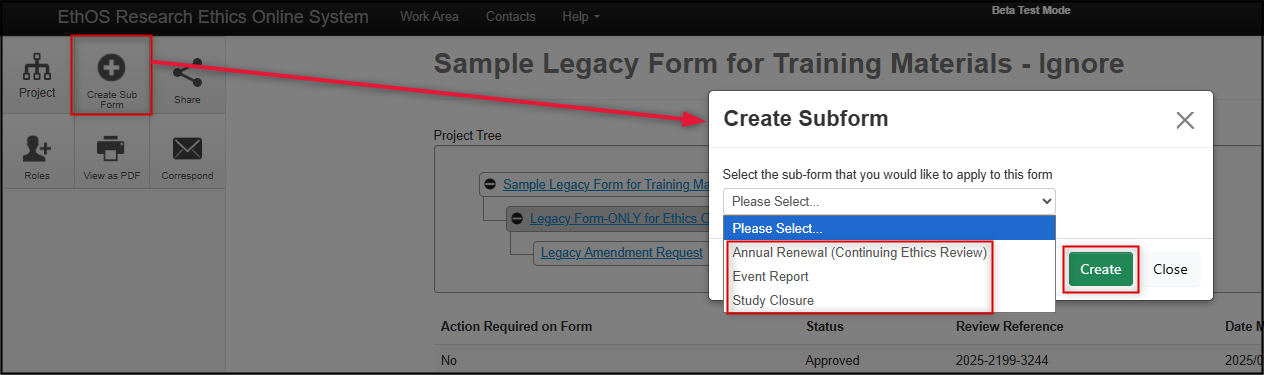Choose the Event Report option
This screenshot has width=1264, height=375.
(x=770, y=276)
